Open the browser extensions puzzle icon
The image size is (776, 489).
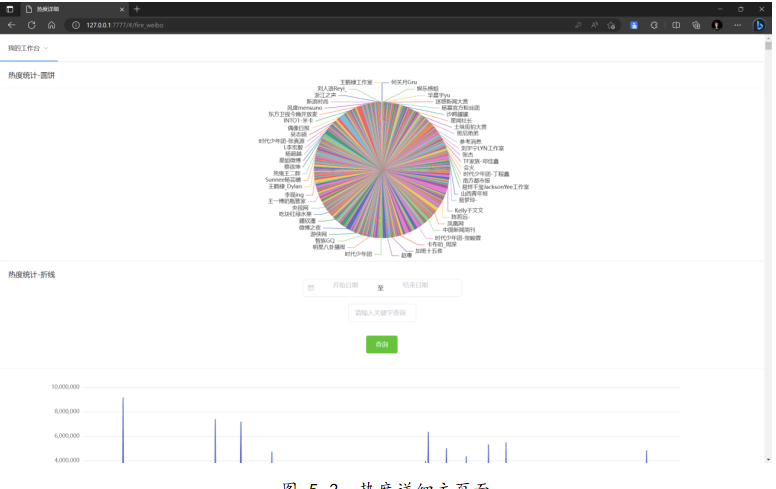coord(654,25)
